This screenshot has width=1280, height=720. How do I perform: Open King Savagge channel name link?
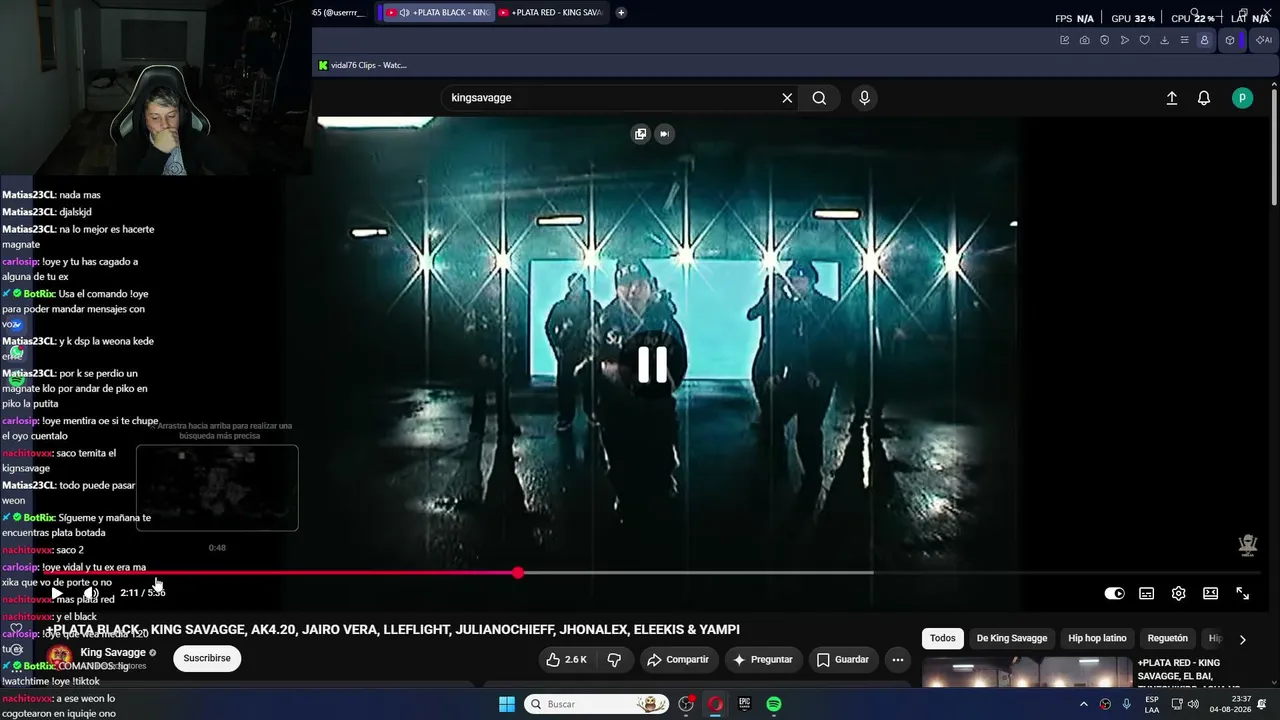pos(113,652)
